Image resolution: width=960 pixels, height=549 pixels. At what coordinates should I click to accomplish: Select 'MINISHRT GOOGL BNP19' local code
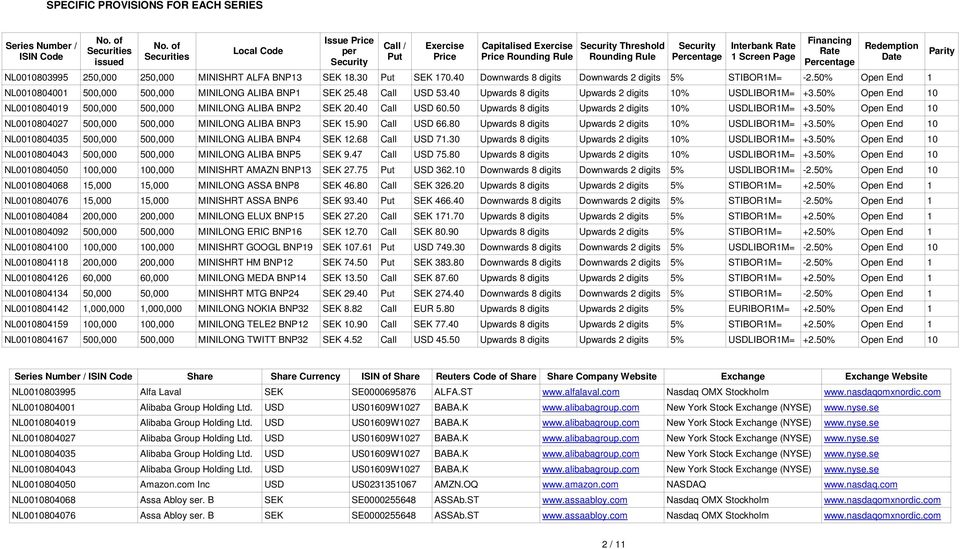coord(255,247)
